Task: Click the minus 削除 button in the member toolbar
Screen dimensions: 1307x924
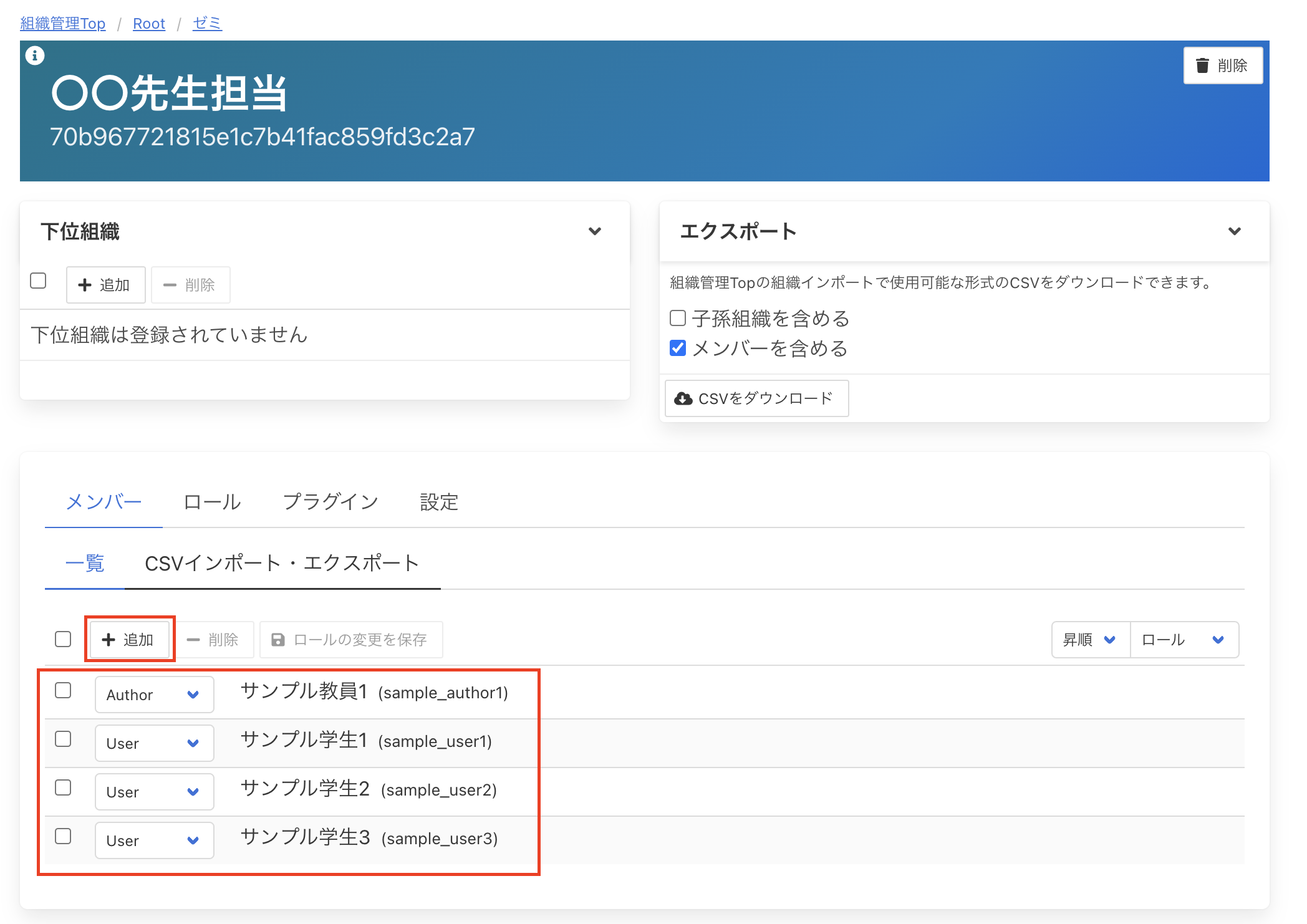Action: [x=213, y=639]
